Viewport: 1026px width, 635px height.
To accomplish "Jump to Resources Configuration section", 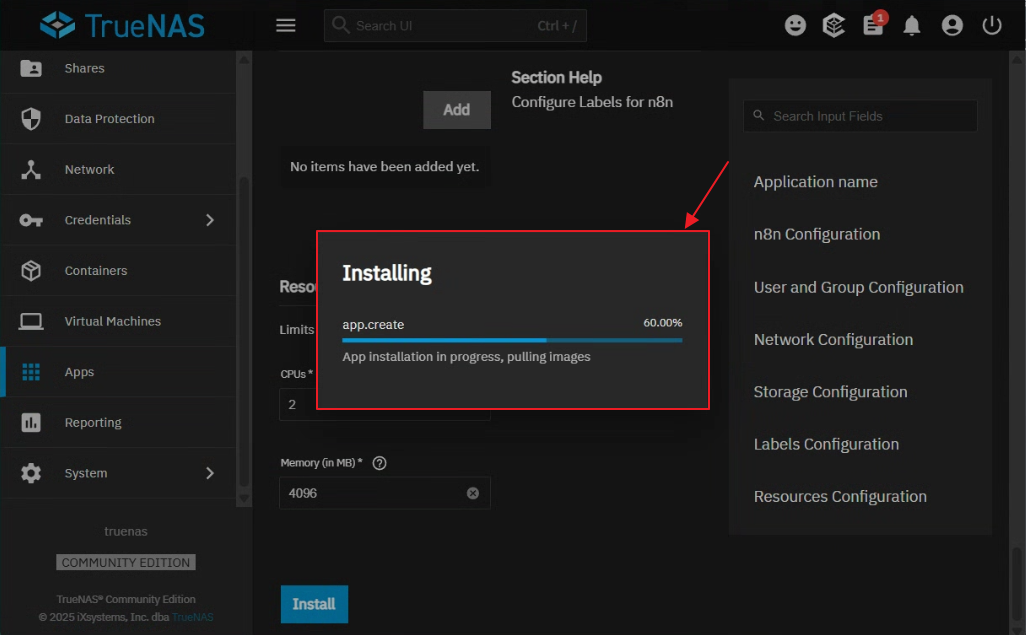I will pyautogui.click(x=840, y=497).
